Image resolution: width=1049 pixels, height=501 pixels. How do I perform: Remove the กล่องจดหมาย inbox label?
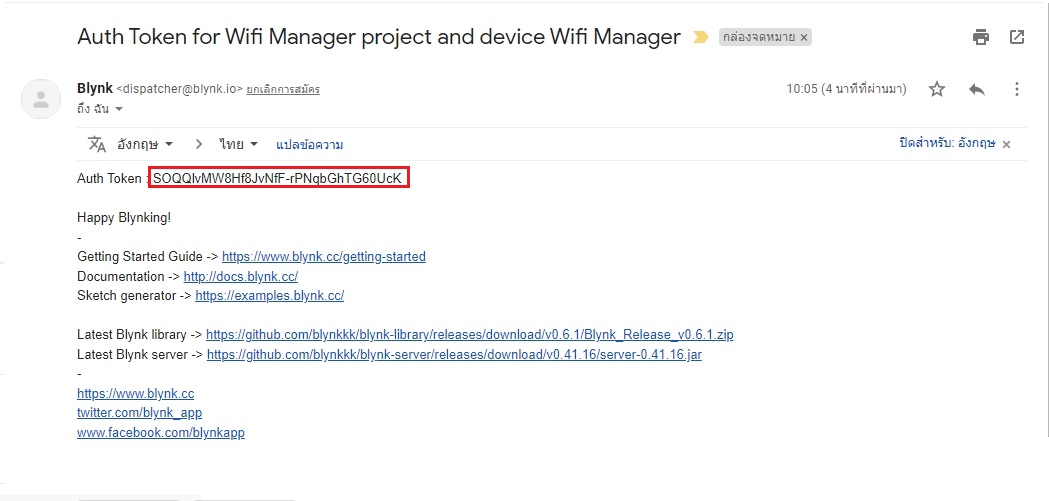[804, 37]
